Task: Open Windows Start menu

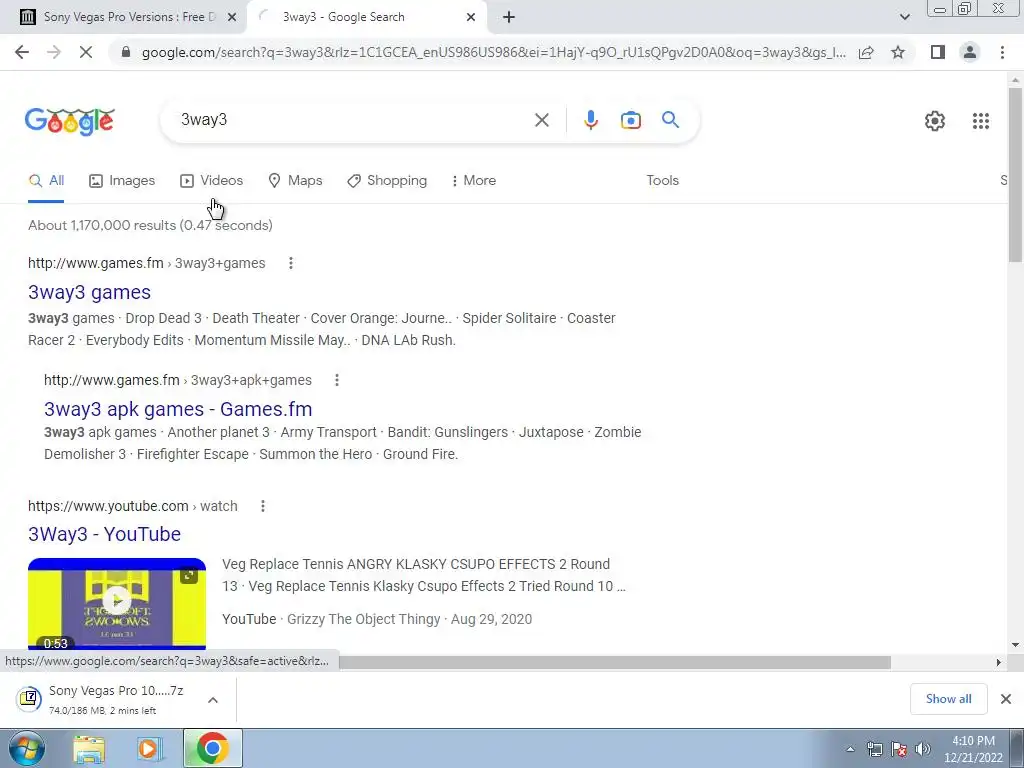Action: 26,749
